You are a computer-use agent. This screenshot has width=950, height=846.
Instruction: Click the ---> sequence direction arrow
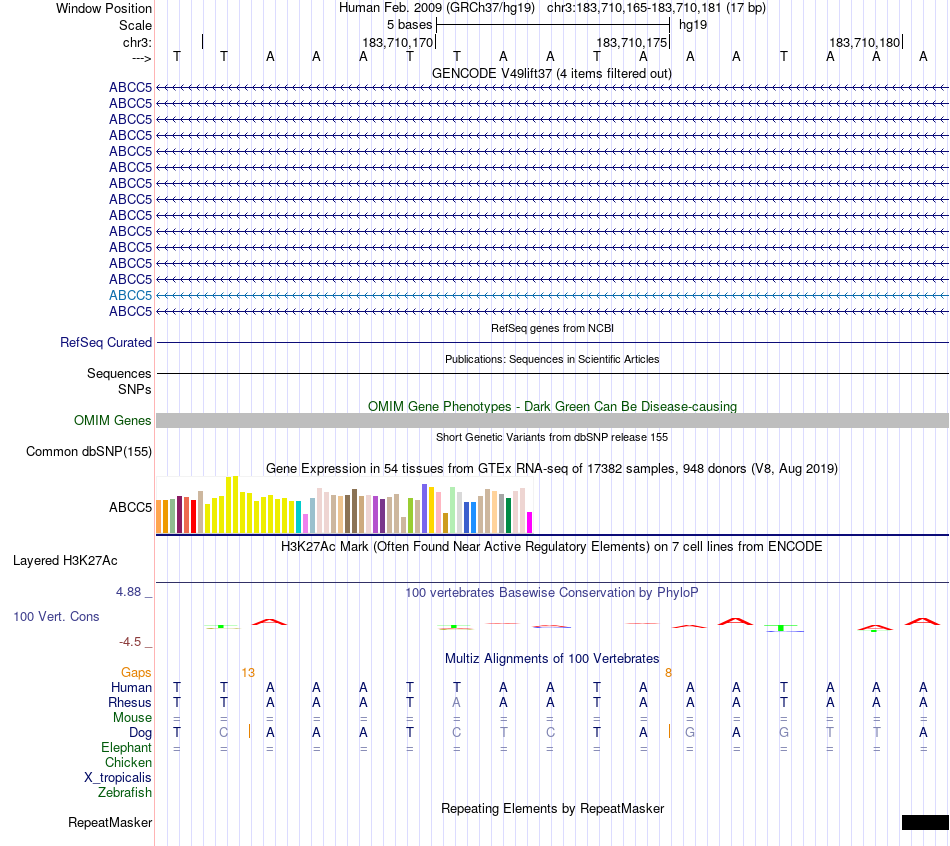pyautogui.click(x=141, y=58)
